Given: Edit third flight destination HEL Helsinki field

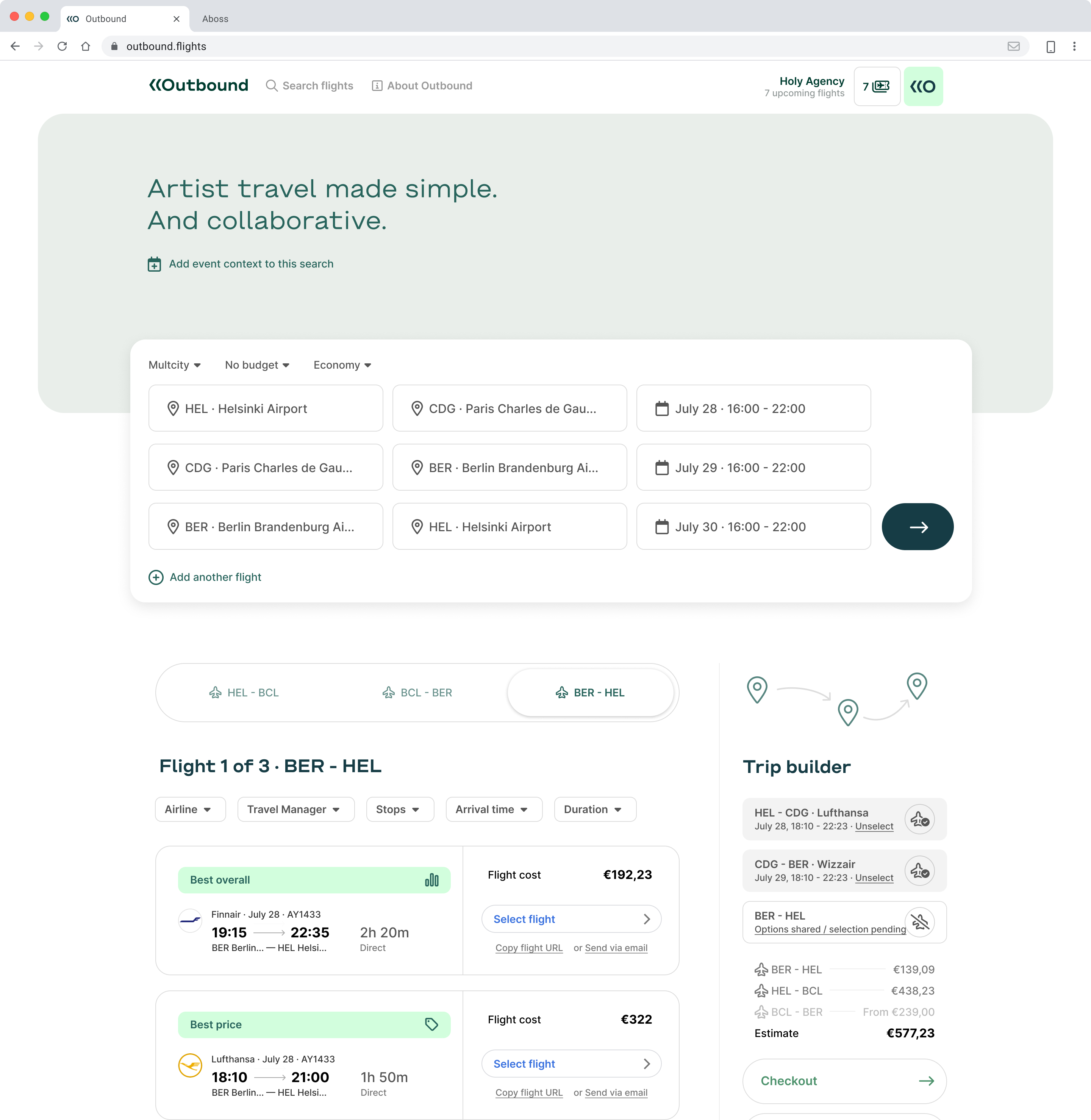Looking at the screenshot, I should point(510,526).
